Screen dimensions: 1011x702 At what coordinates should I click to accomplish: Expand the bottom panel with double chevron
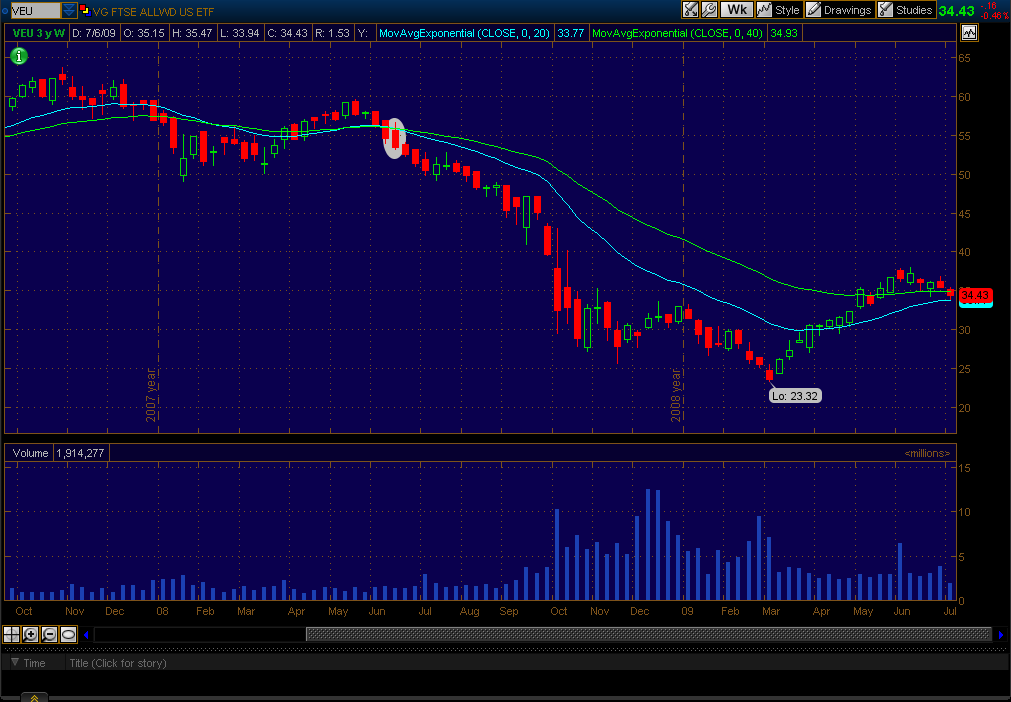pyautogui.click(x=33, y=697)
